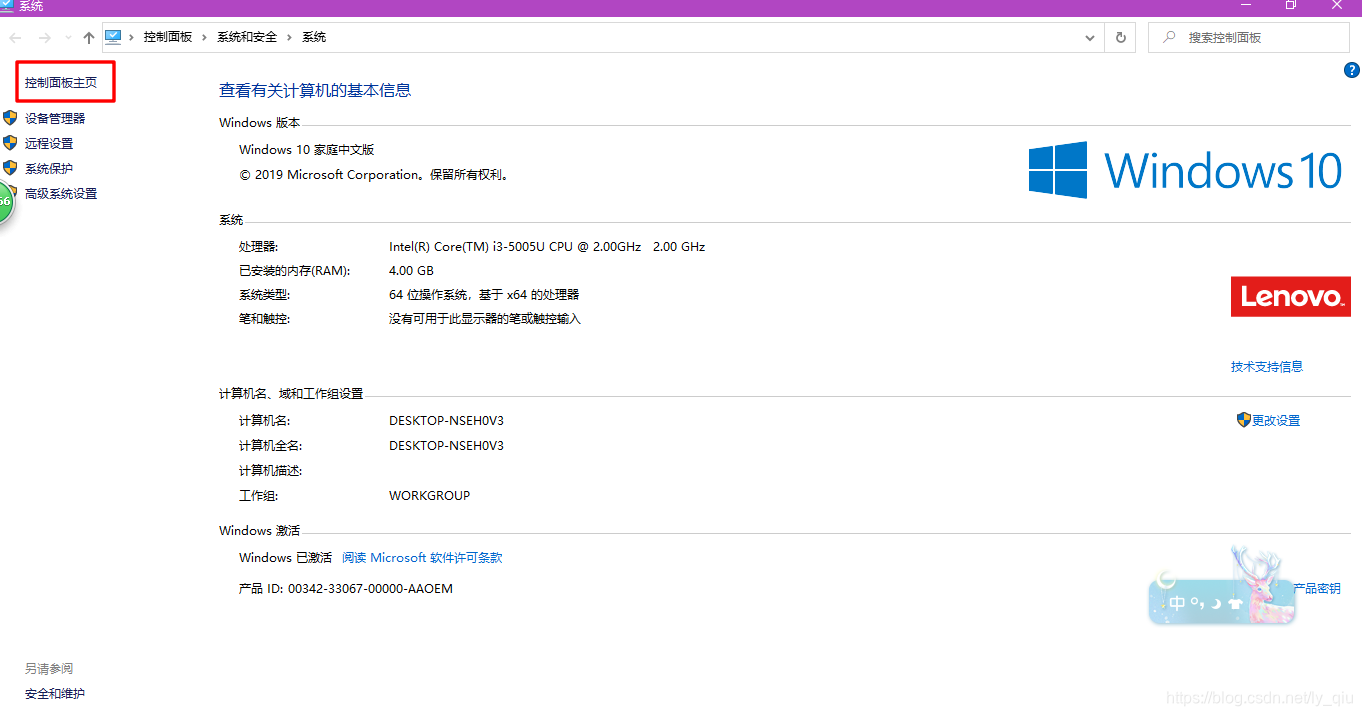
Task: Click the © 2019 Microsoft Corporation copyright line
Action: coord(376,174)
